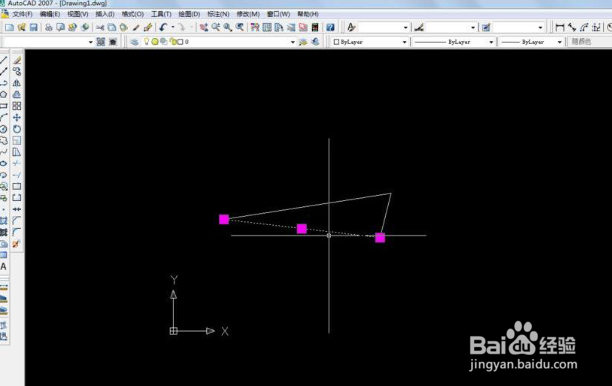
Task: Click the Arc length dimension icon
Action: point(584,27)
